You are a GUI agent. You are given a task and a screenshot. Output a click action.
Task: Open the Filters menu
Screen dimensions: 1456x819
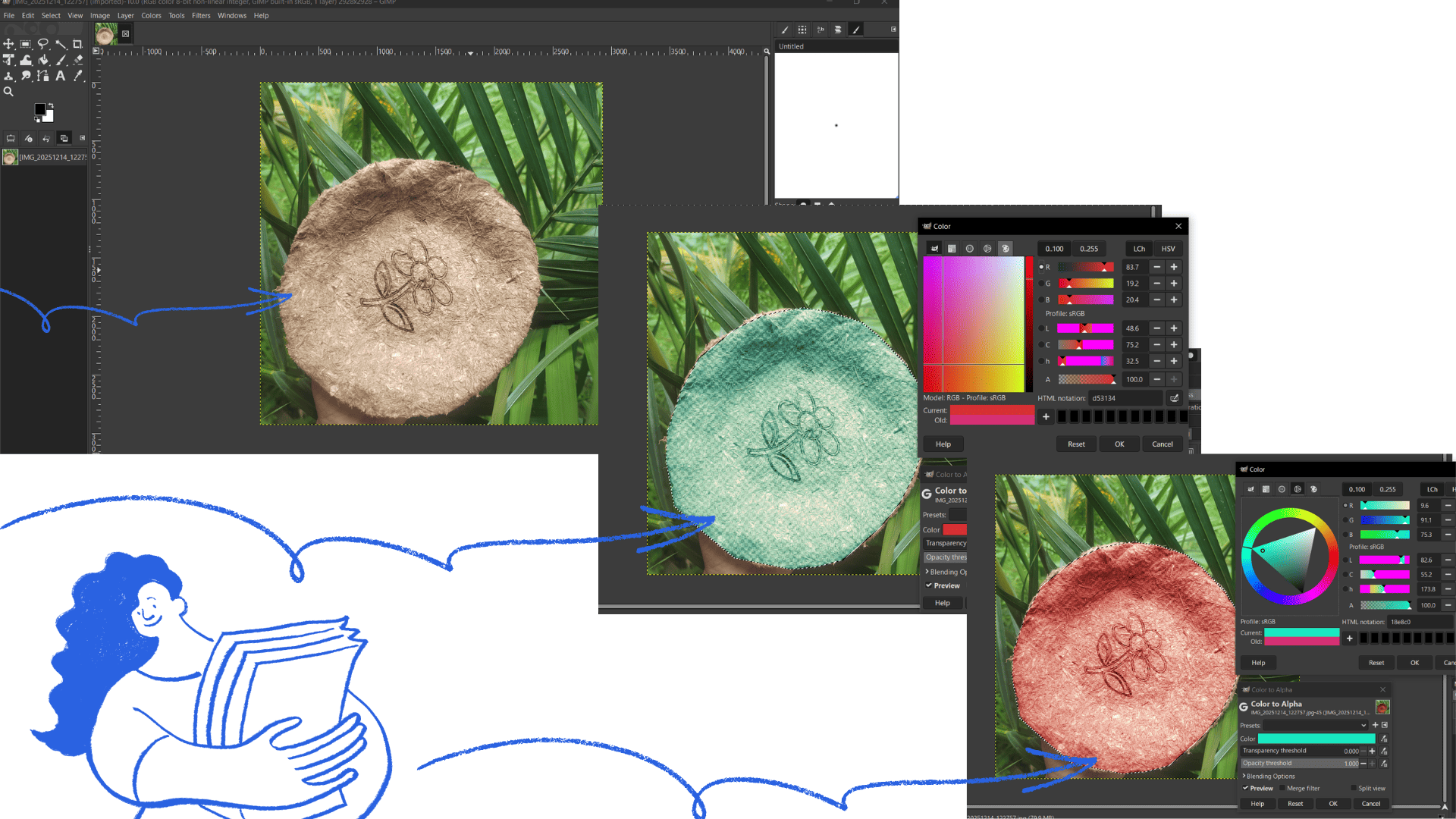201,15
